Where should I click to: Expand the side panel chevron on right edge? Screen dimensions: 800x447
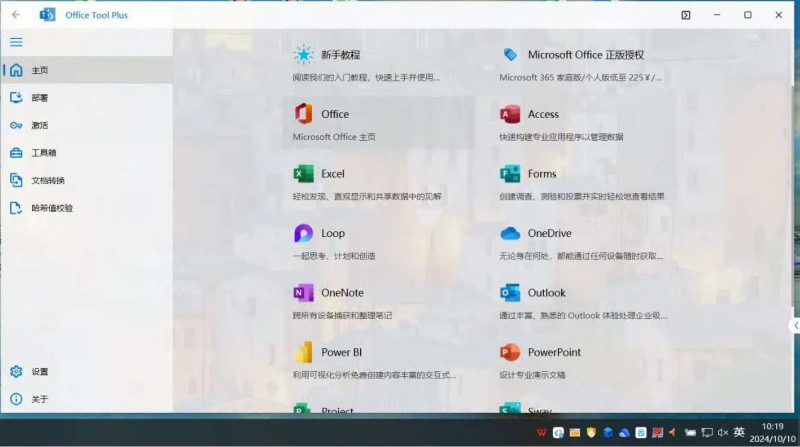795,326
